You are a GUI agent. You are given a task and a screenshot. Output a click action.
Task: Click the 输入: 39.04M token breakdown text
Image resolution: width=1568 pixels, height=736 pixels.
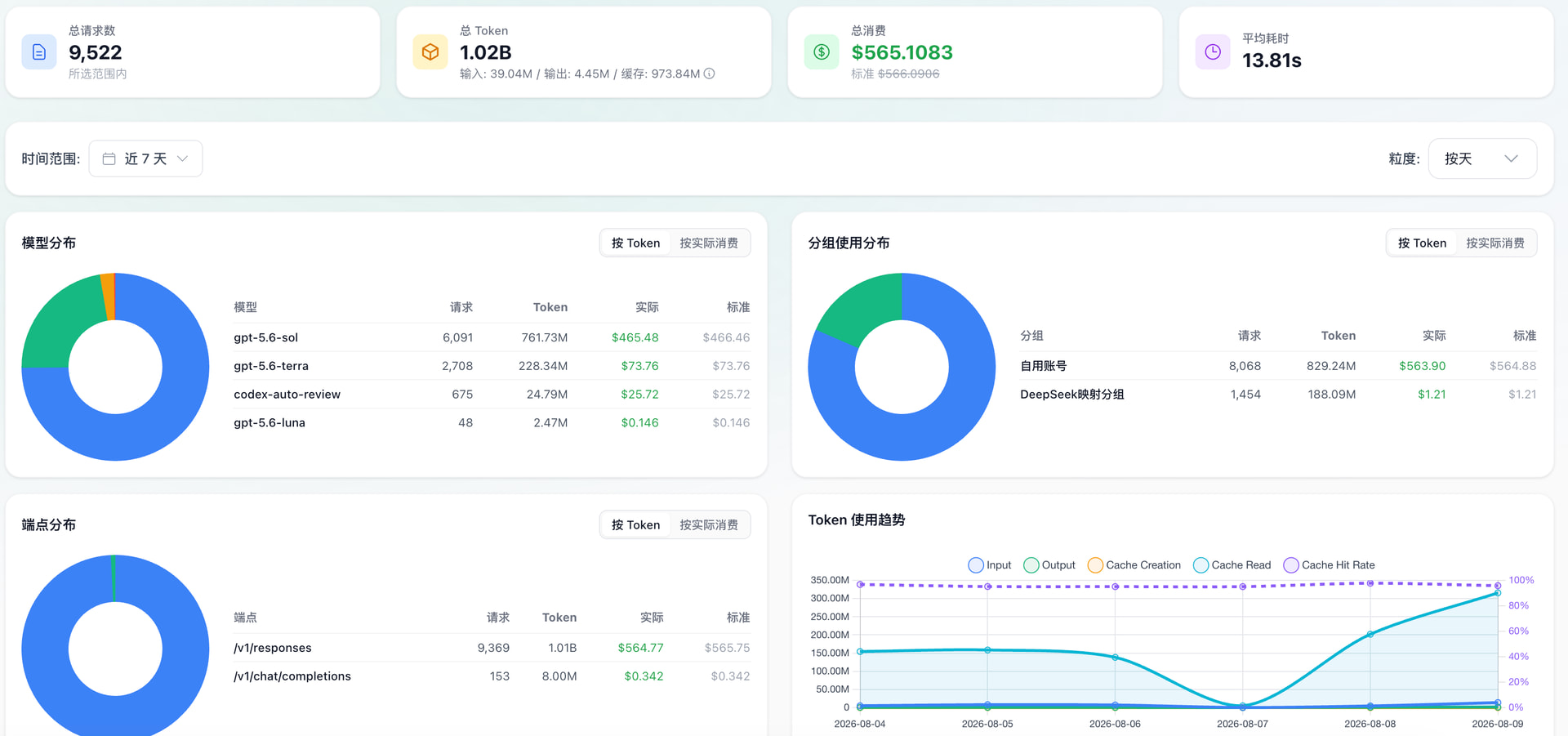(497, 74)
